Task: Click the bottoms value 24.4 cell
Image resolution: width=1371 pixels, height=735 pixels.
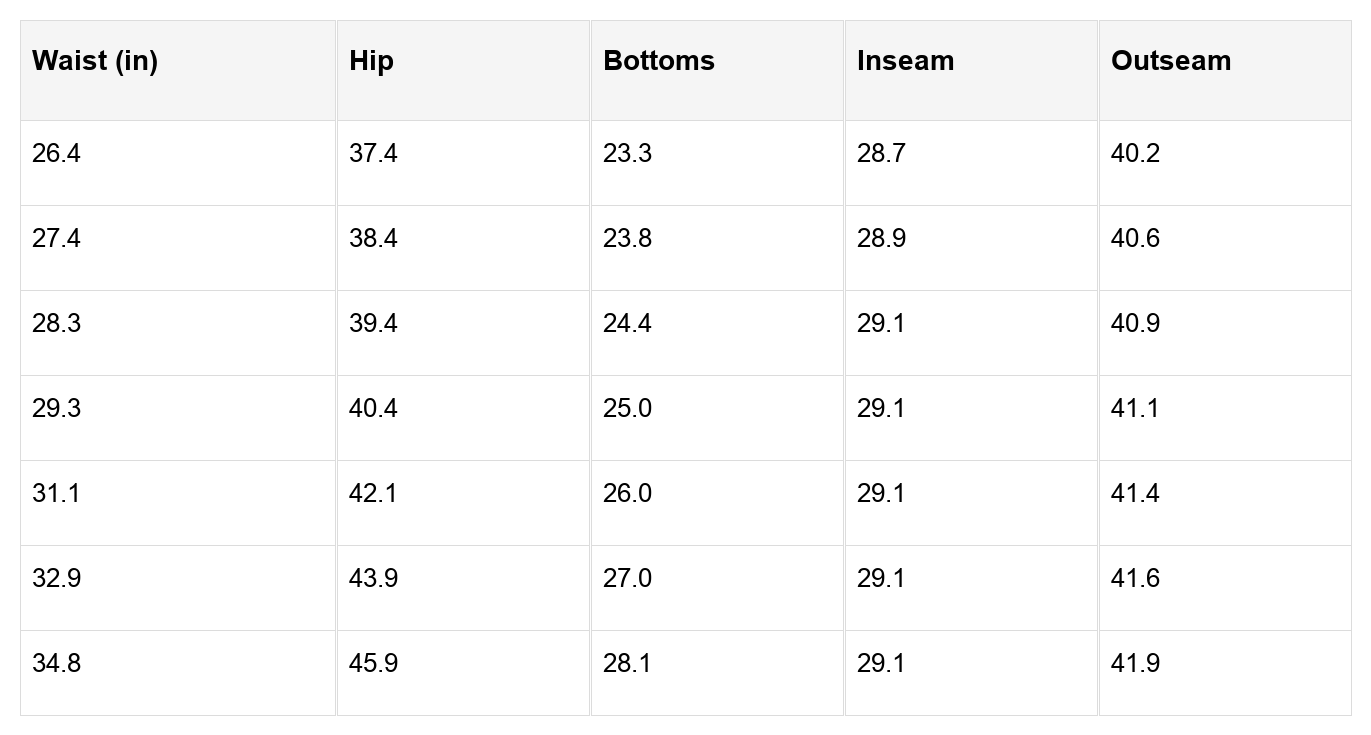Action: point(627,324)
